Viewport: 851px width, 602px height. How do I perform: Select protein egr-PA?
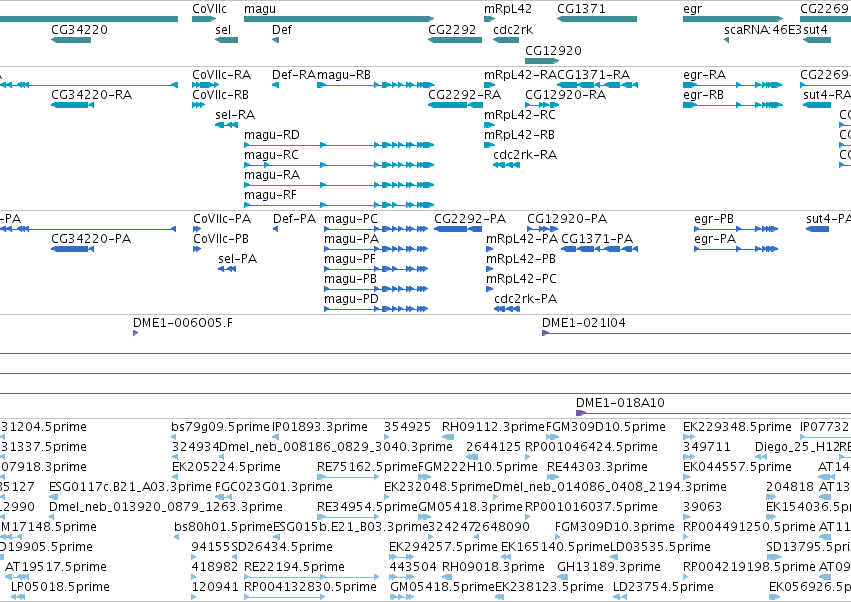click(715, 239)
